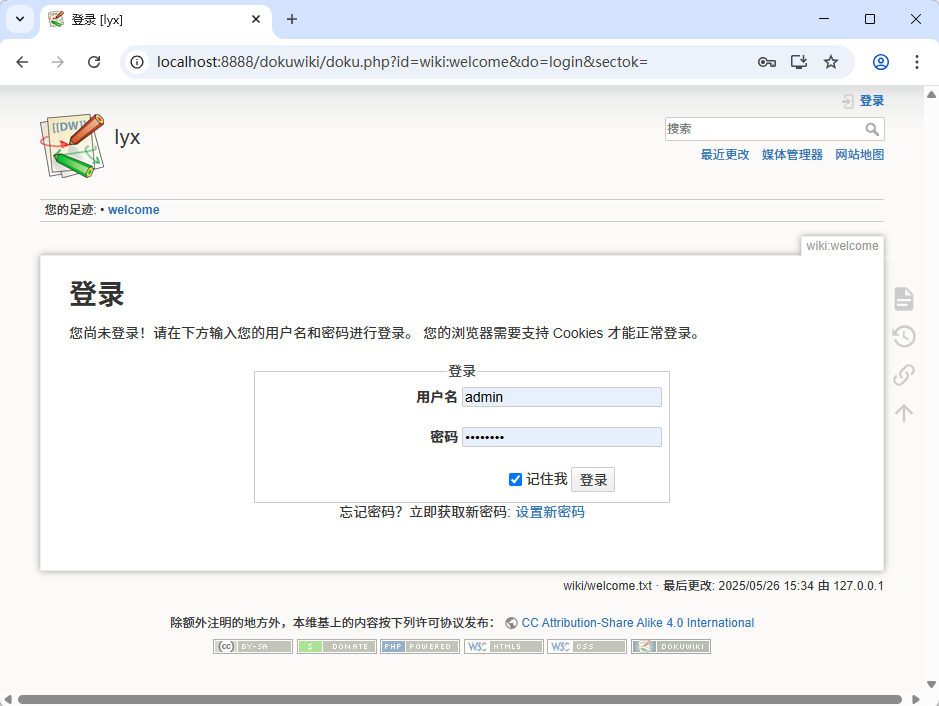Close the 登录 [lyx] tab
Image resolution: width=939 pixels, height=706 pixels.
[256, 19]
